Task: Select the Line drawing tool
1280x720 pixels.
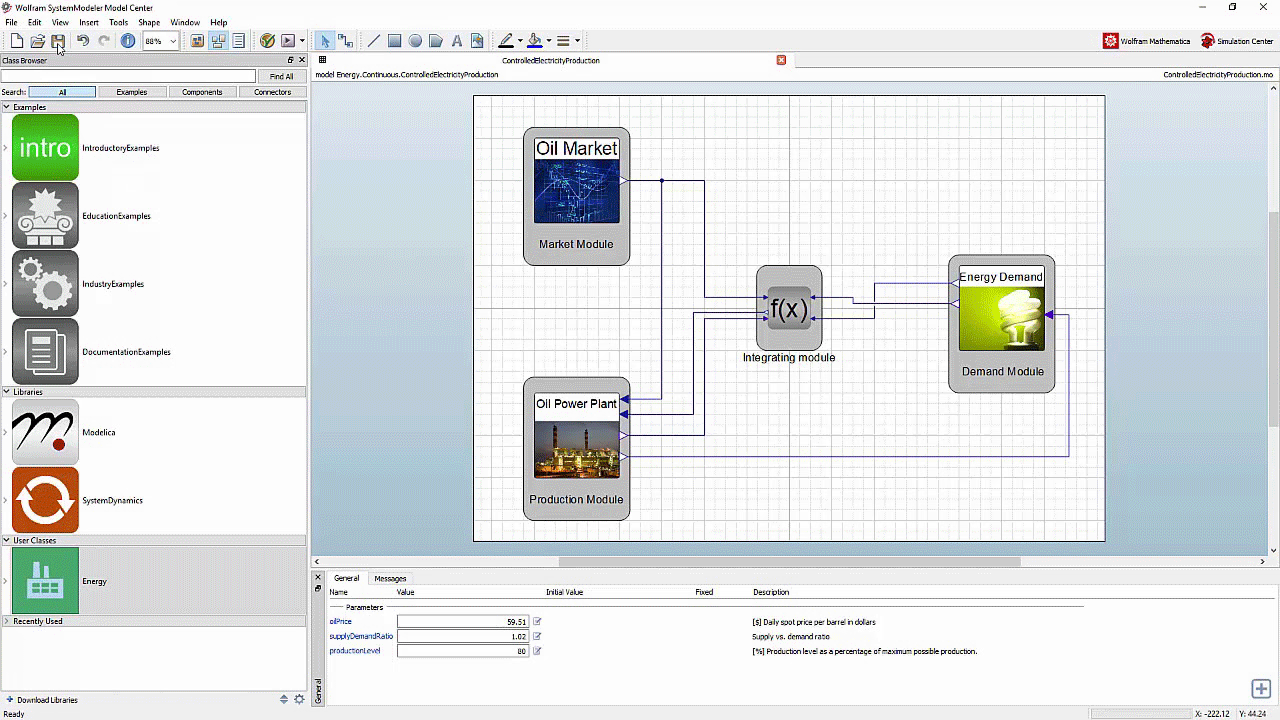Action: click(374, 41)
